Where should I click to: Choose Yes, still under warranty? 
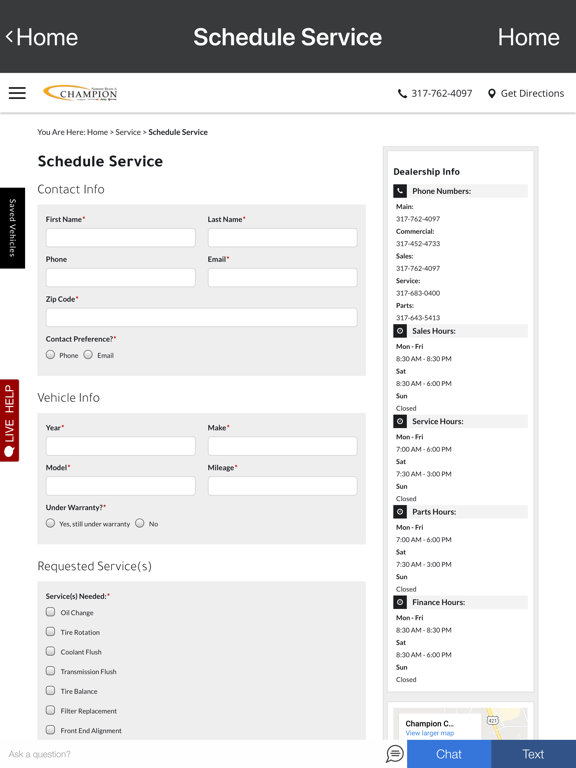point(50,523)
